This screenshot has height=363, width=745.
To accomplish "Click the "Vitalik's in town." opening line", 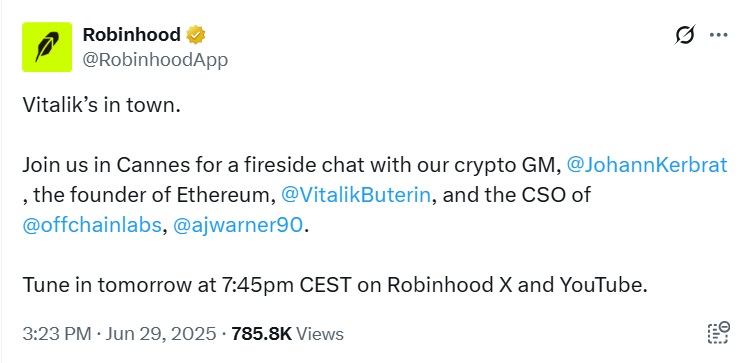I will tap(102, 105).
